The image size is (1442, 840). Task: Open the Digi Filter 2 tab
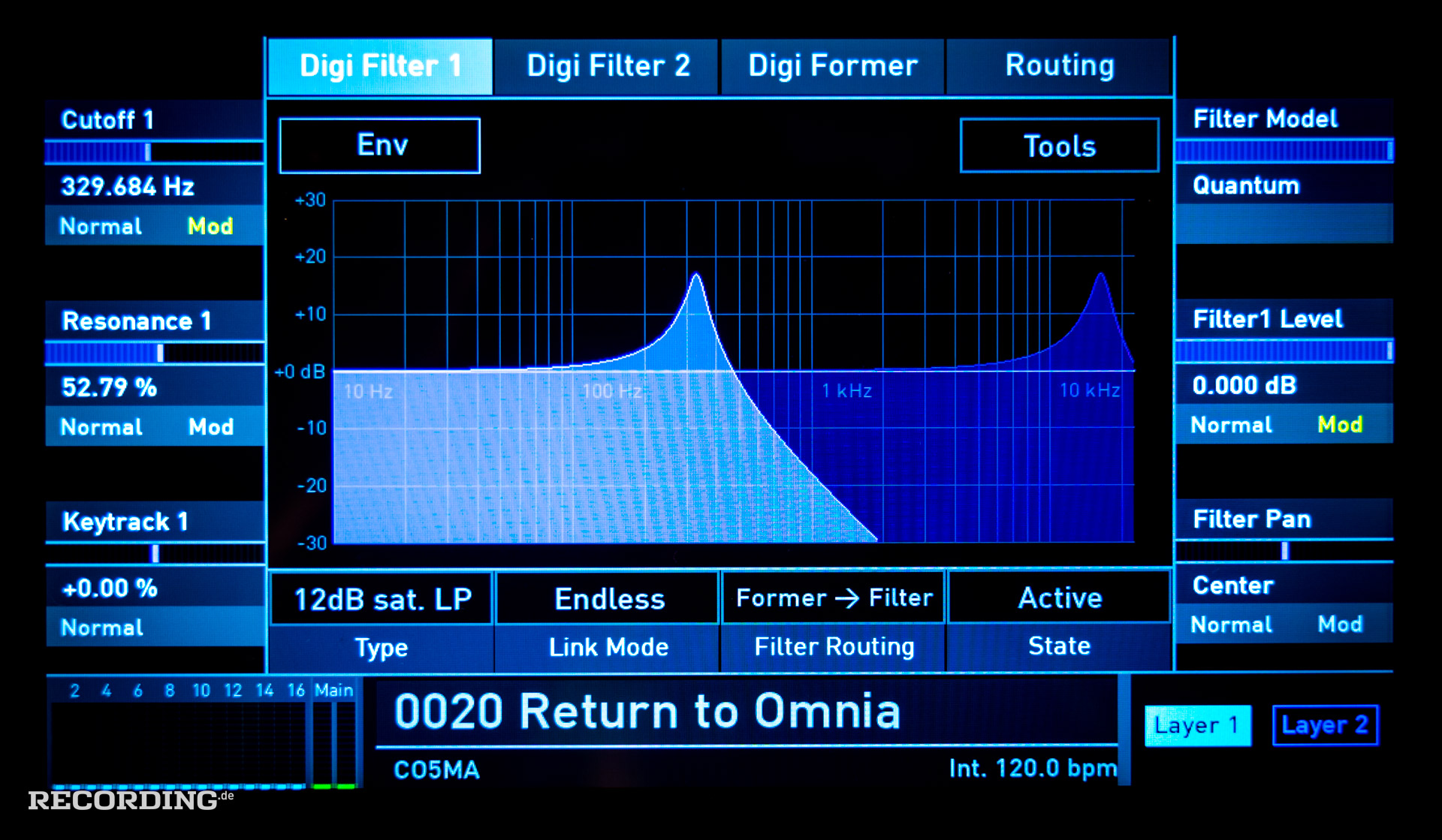click(x=607, y=67)
